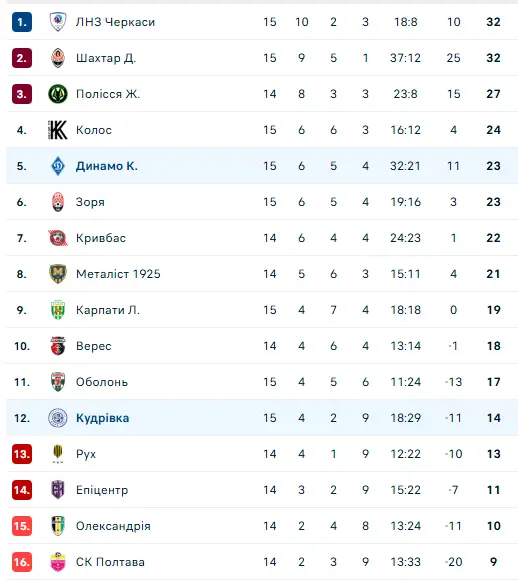Click the Верес red-black logo
The image size is (518, 583).
(58, 346)
